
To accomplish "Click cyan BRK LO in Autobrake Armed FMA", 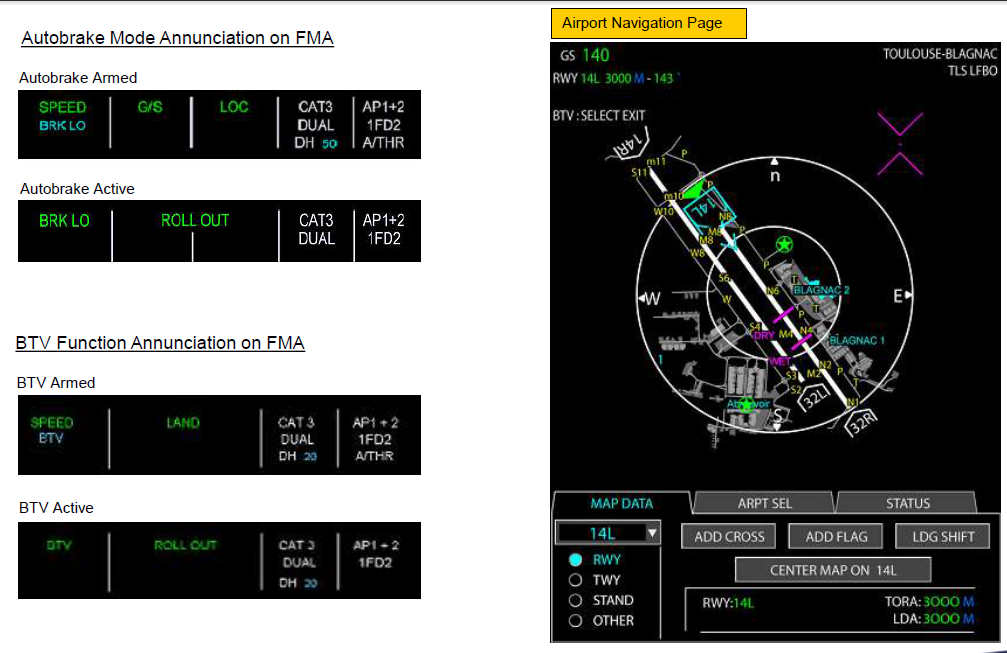I will tap(62, 126).
